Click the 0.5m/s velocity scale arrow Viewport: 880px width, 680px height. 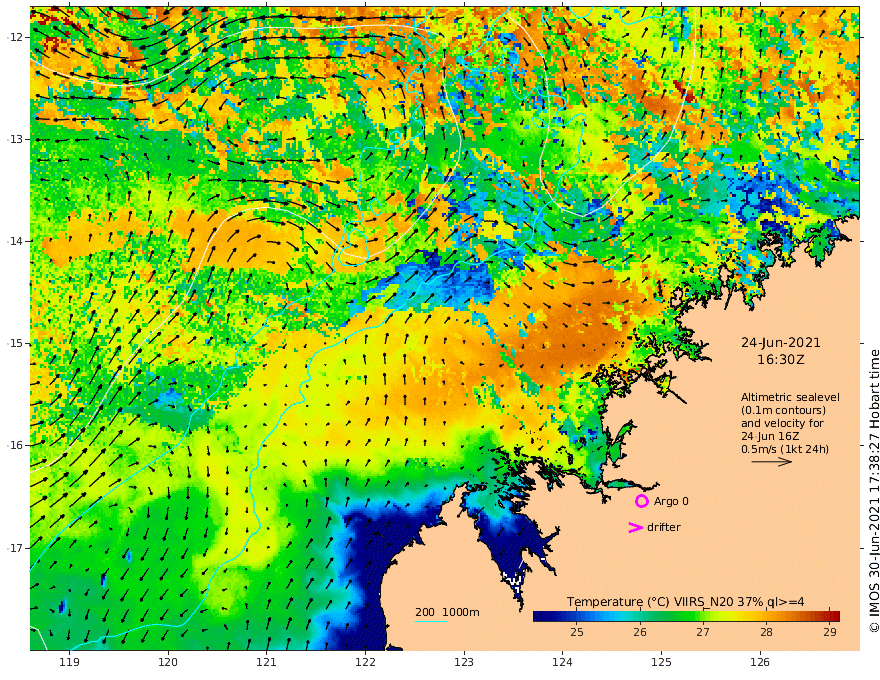coord(772,462)
